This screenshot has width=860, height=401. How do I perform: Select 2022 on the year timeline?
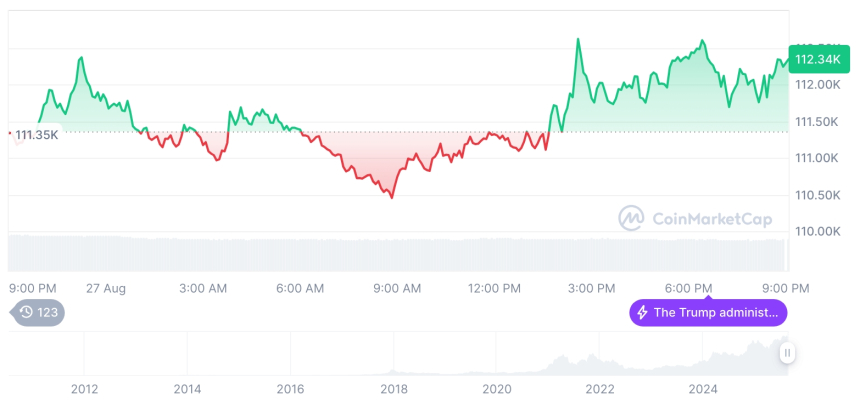(x=599, y=388)
